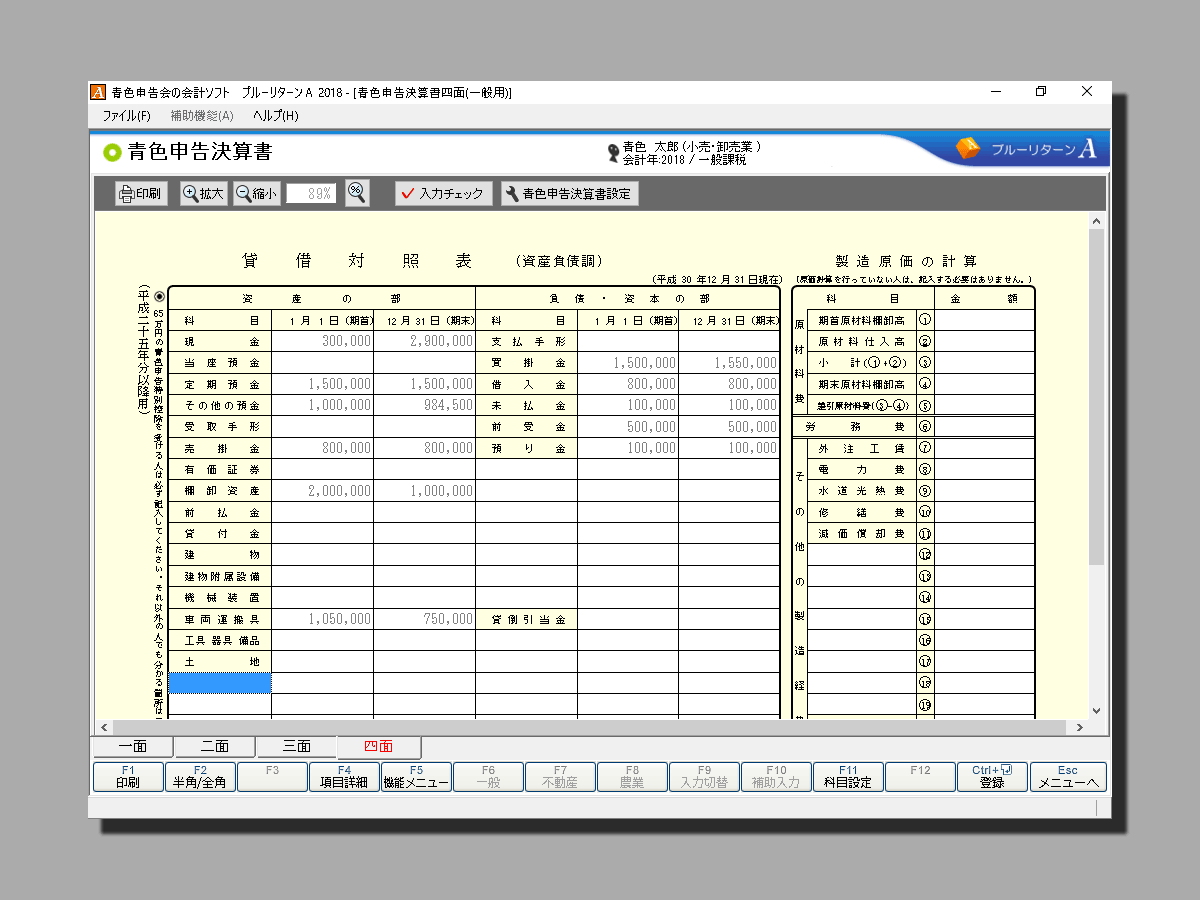Click the zoom percentage field showing 89%
The image size is (1200, 900).
310,194
